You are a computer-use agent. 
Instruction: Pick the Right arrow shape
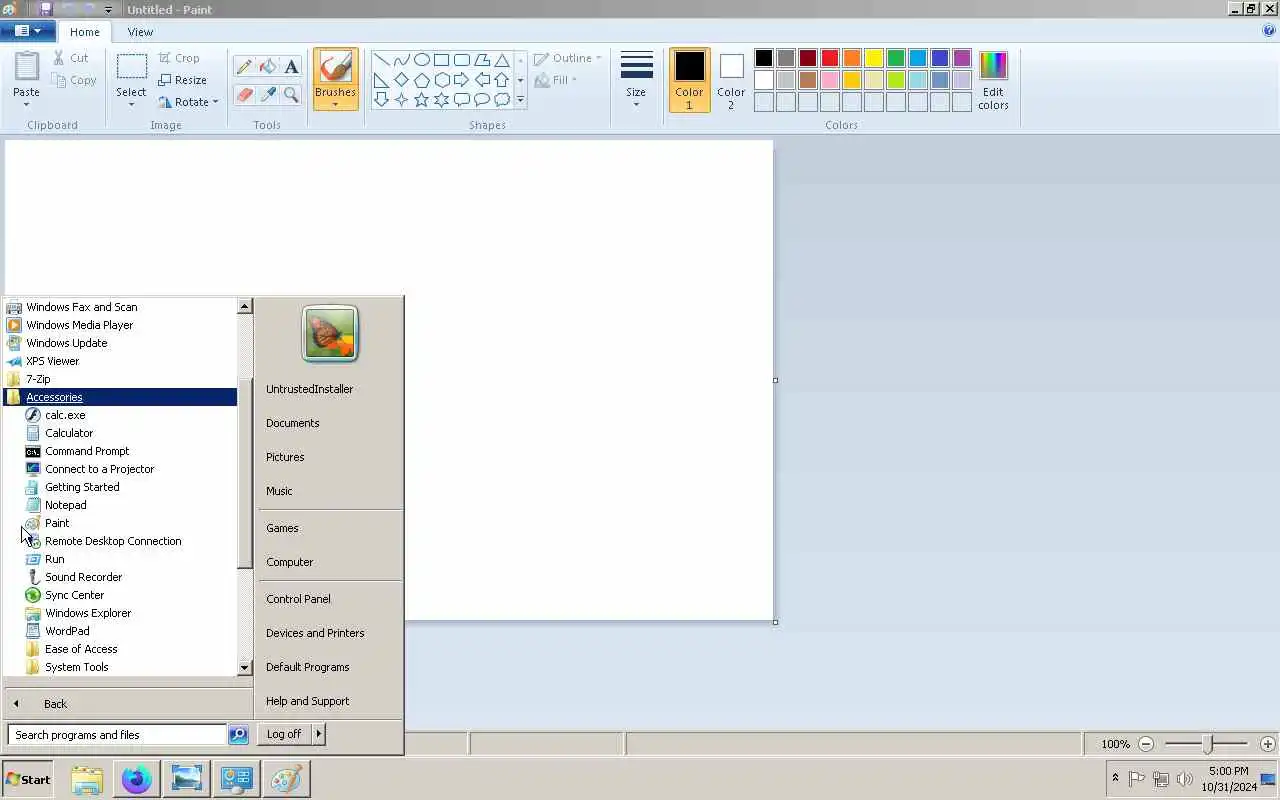pyautogui.click(x=461, y=80)
